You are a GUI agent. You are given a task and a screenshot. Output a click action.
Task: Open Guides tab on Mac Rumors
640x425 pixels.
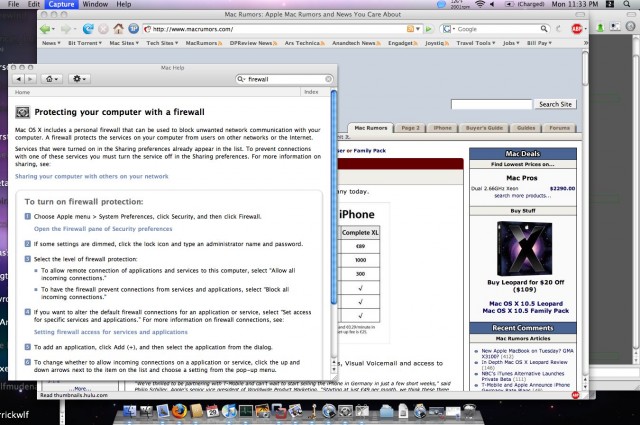526,128
